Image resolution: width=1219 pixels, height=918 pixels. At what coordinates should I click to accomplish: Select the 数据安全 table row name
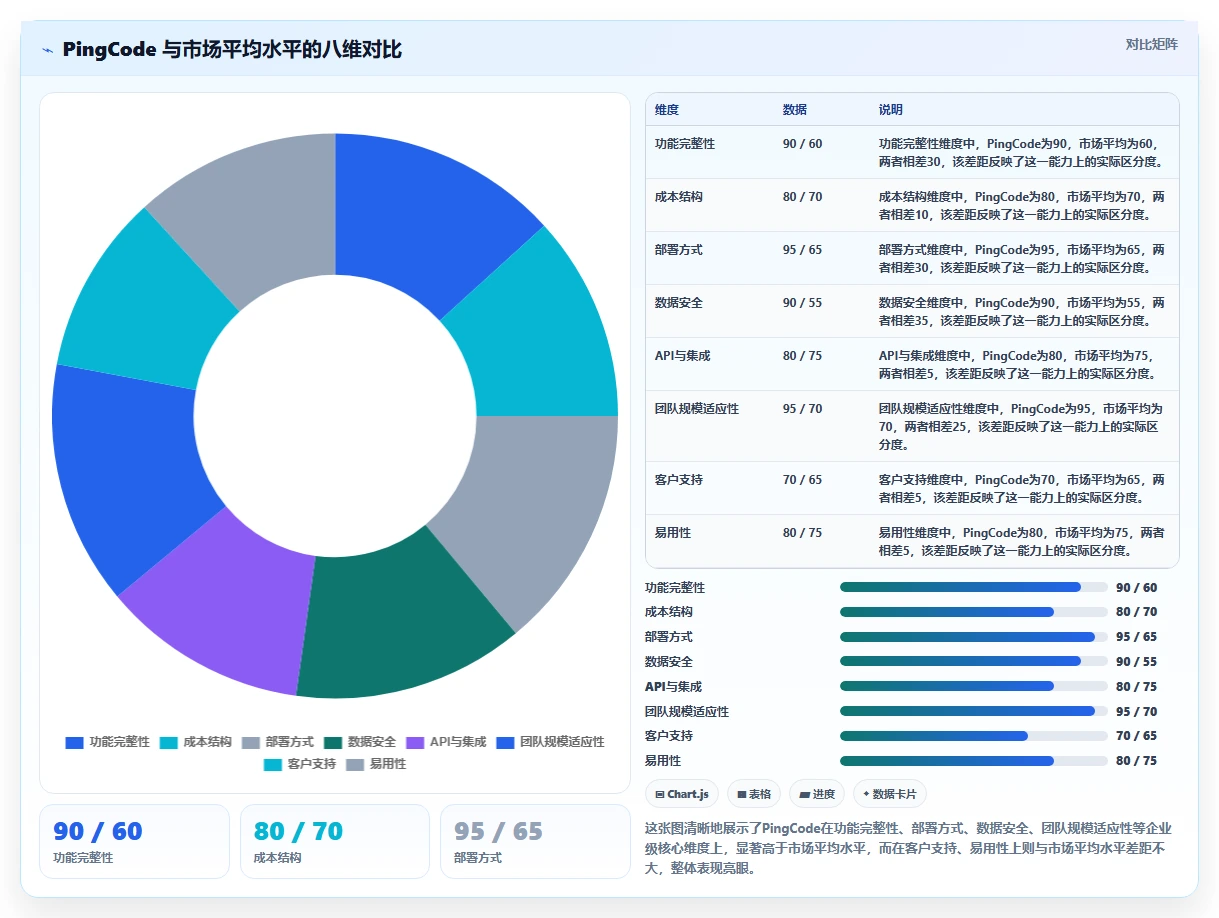pos(679,303)
